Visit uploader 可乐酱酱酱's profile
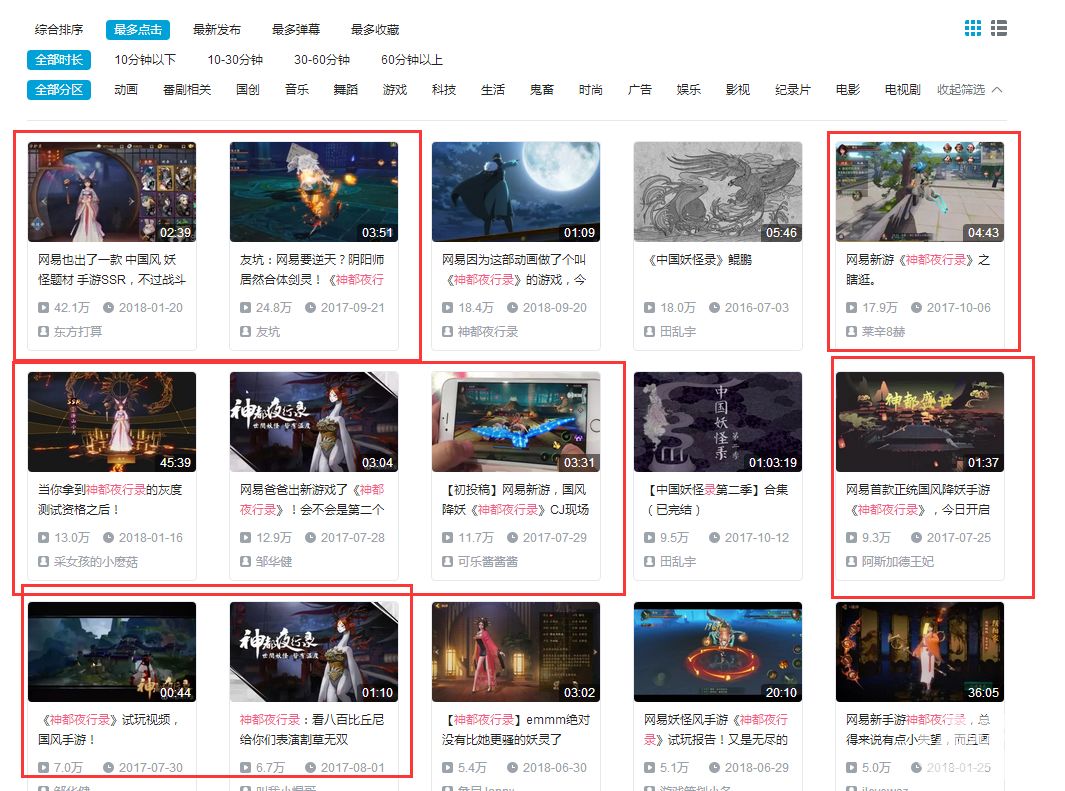 pyautogui.click(x=480, y=562)
